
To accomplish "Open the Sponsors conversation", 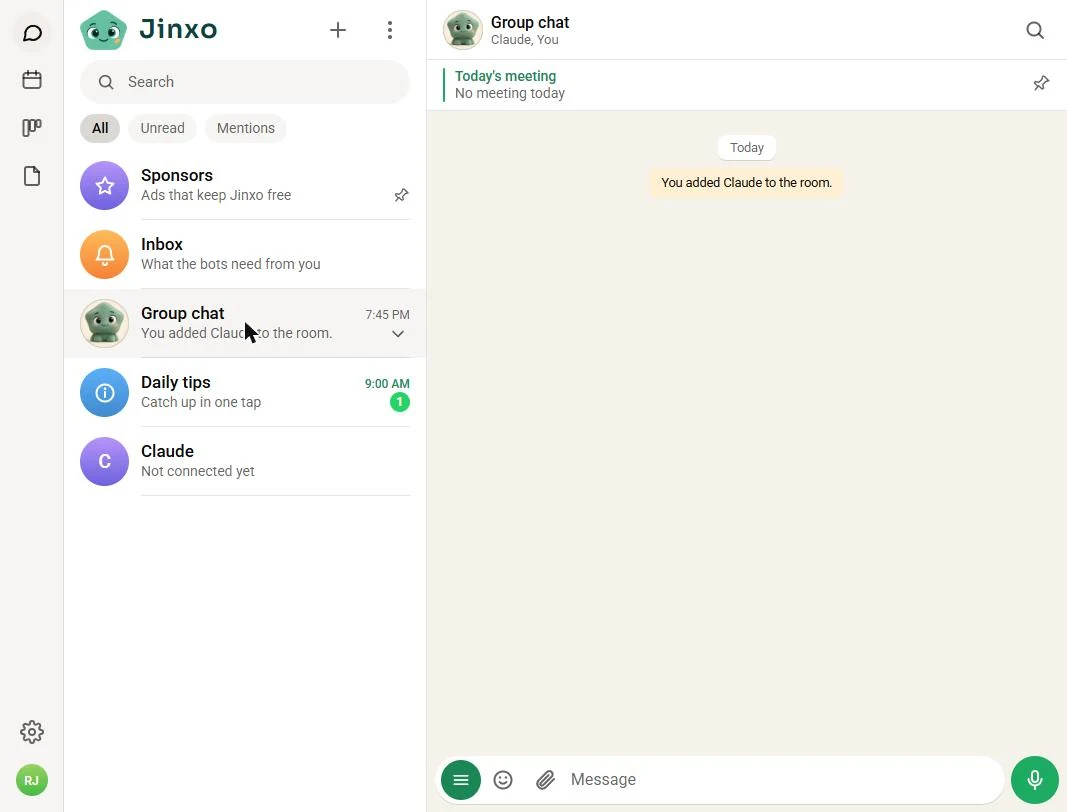I will click(x=245, y=186).
